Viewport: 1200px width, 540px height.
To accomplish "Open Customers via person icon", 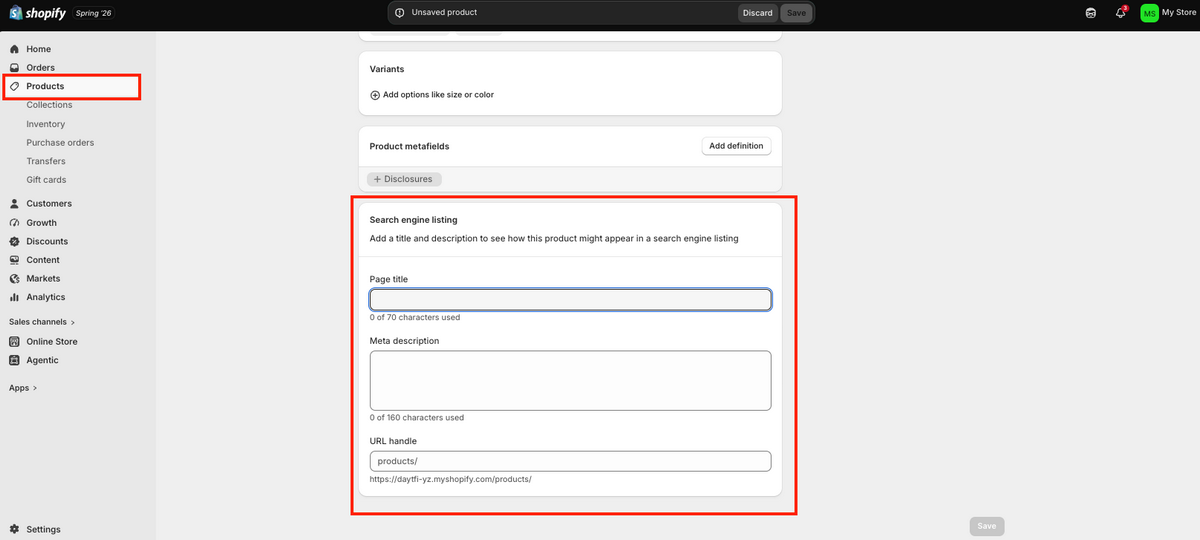I will click(x=14, y=203).
